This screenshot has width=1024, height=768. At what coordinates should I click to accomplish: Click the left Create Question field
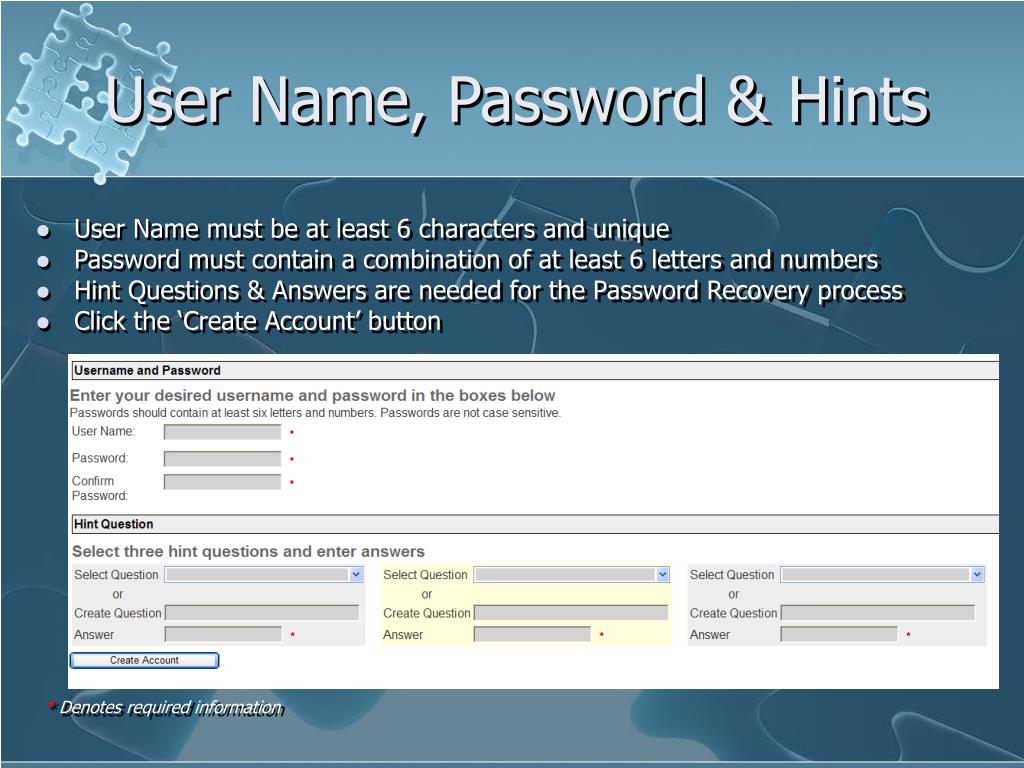click(x=262, y=613)
